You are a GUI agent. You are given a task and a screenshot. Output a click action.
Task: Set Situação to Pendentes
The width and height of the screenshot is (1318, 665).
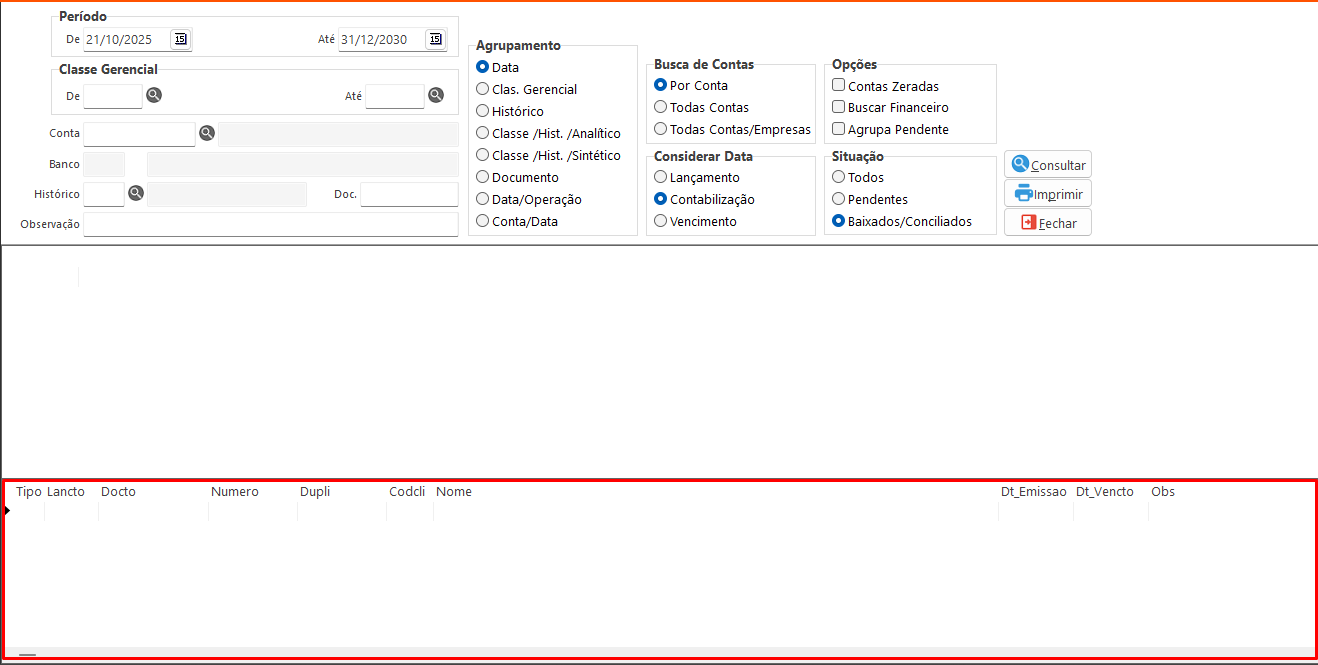839,199
